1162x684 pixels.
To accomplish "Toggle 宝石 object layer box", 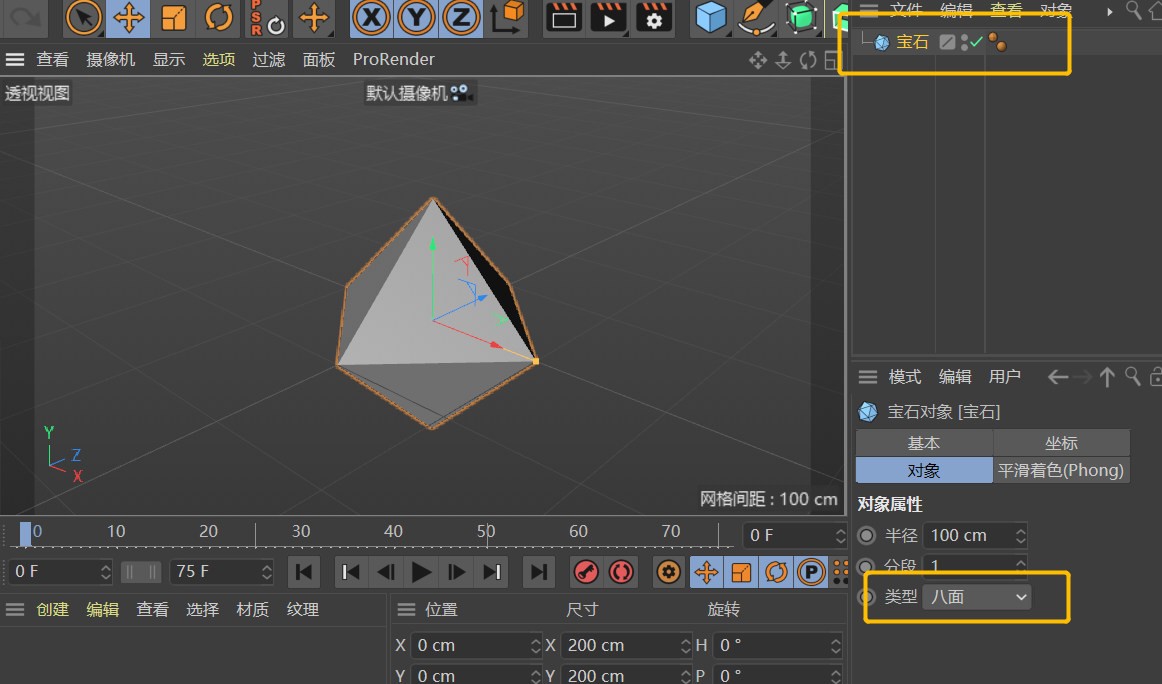I will pos(947,42).
